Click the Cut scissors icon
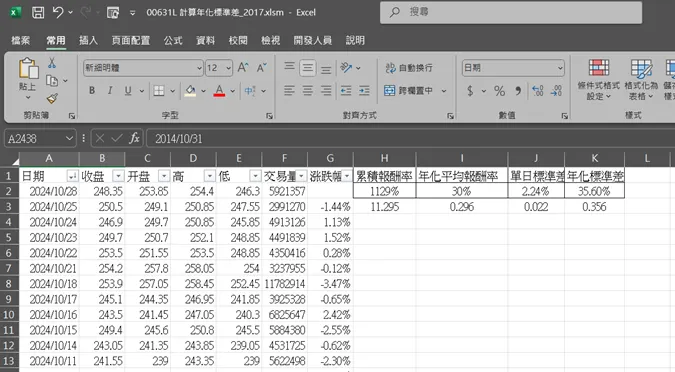Image resolution: width=675 pixels, height=372 pixels. click(x=52, y=63)
